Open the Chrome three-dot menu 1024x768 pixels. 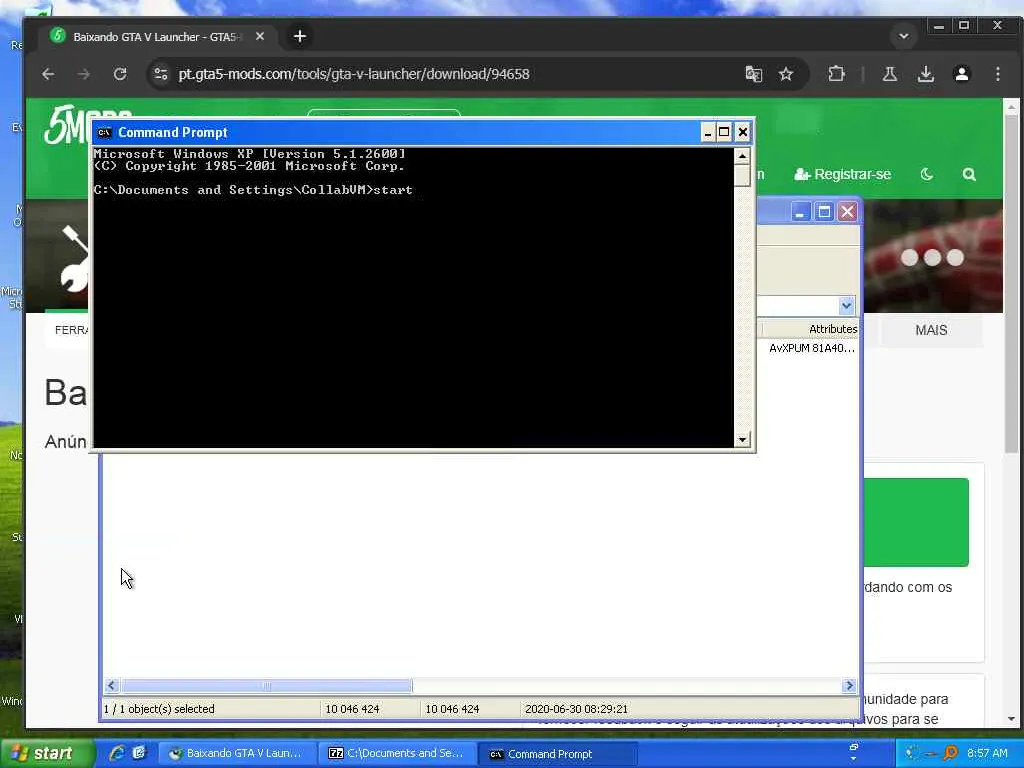(x=997, y=74)
